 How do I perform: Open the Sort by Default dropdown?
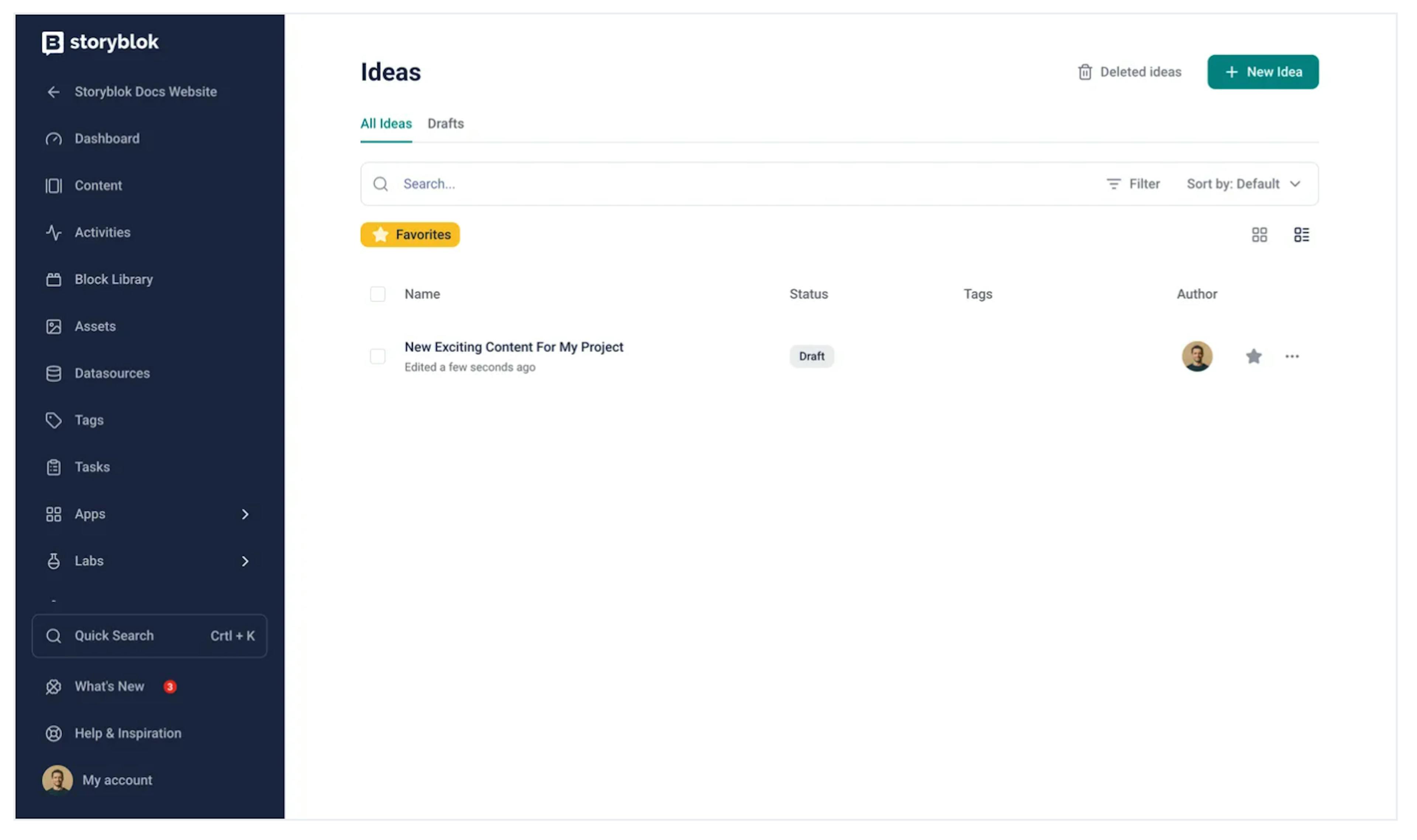[1242, 184]
